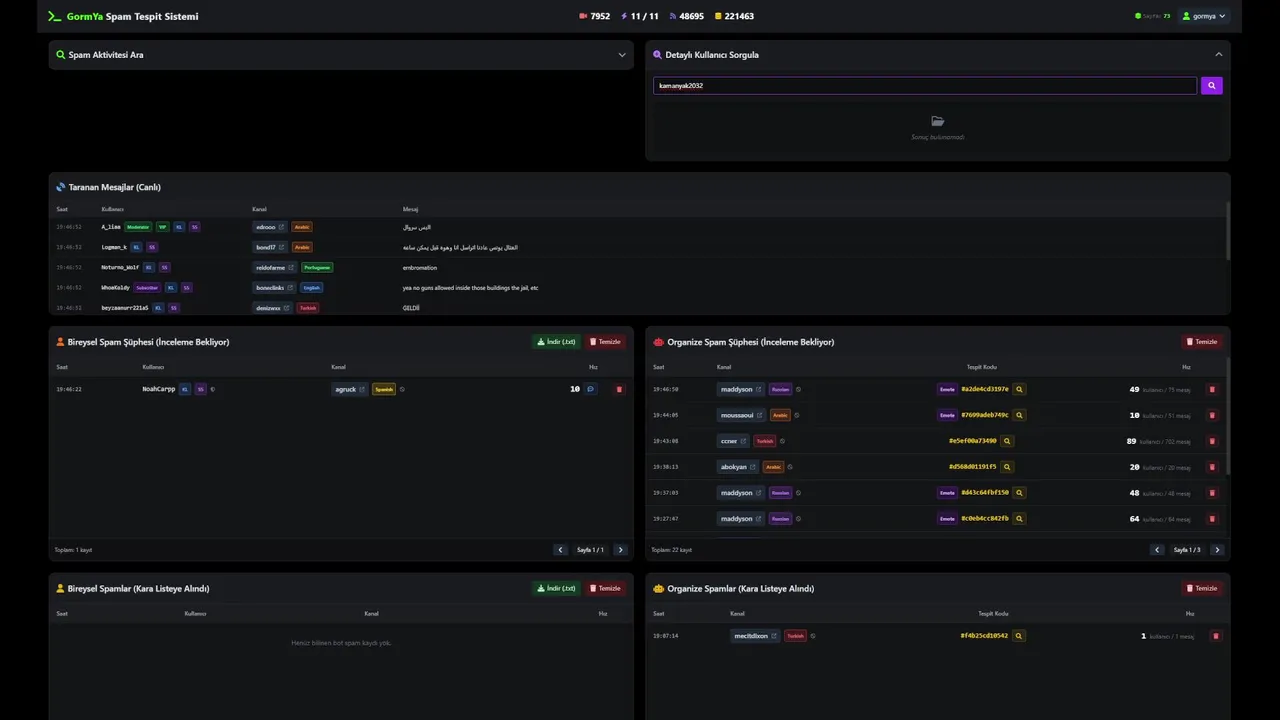
Task: Run the purple user search button
Action: pos(1211,86)
